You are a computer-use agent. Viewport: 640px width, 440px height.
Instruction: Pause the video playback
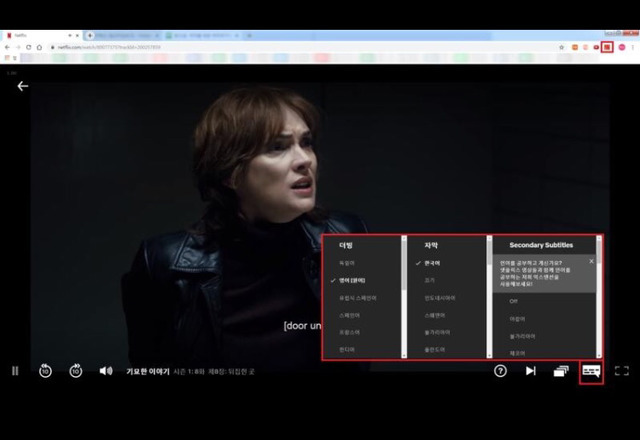(15, 371)
